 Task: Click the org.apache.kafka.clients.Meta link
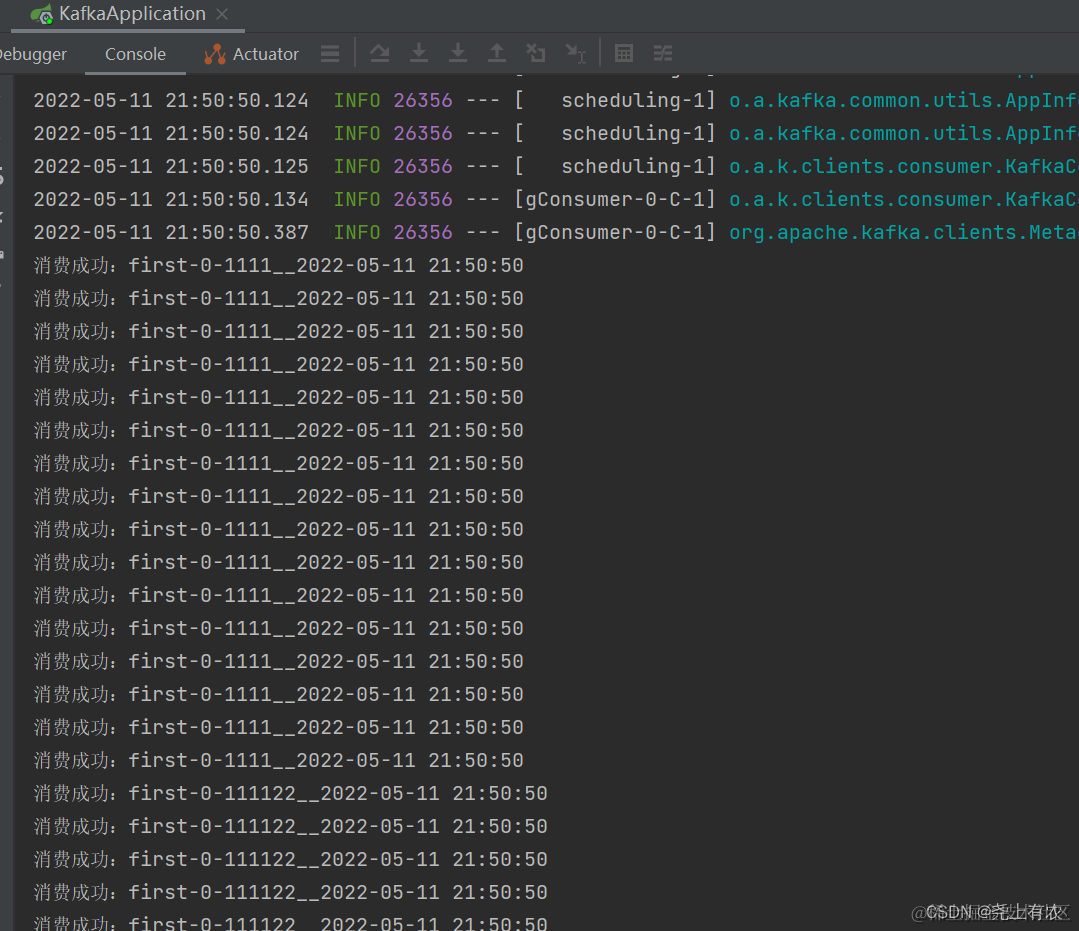[904, 233]
